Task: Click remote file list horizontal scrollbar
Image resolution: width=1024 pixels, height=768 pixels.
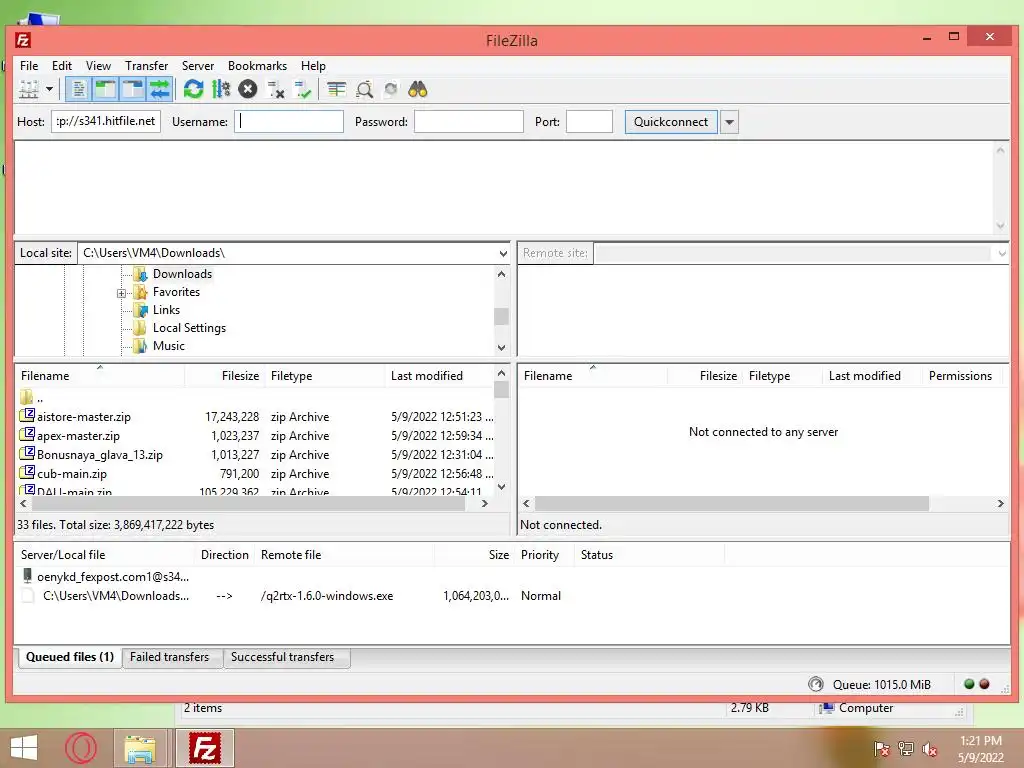Action: (x=731, y=504)
